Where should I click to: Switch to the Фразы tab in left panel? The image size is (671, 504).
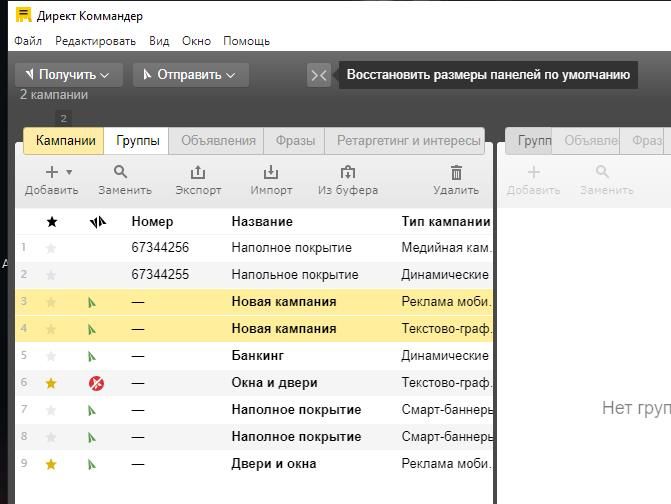(295, 141)
